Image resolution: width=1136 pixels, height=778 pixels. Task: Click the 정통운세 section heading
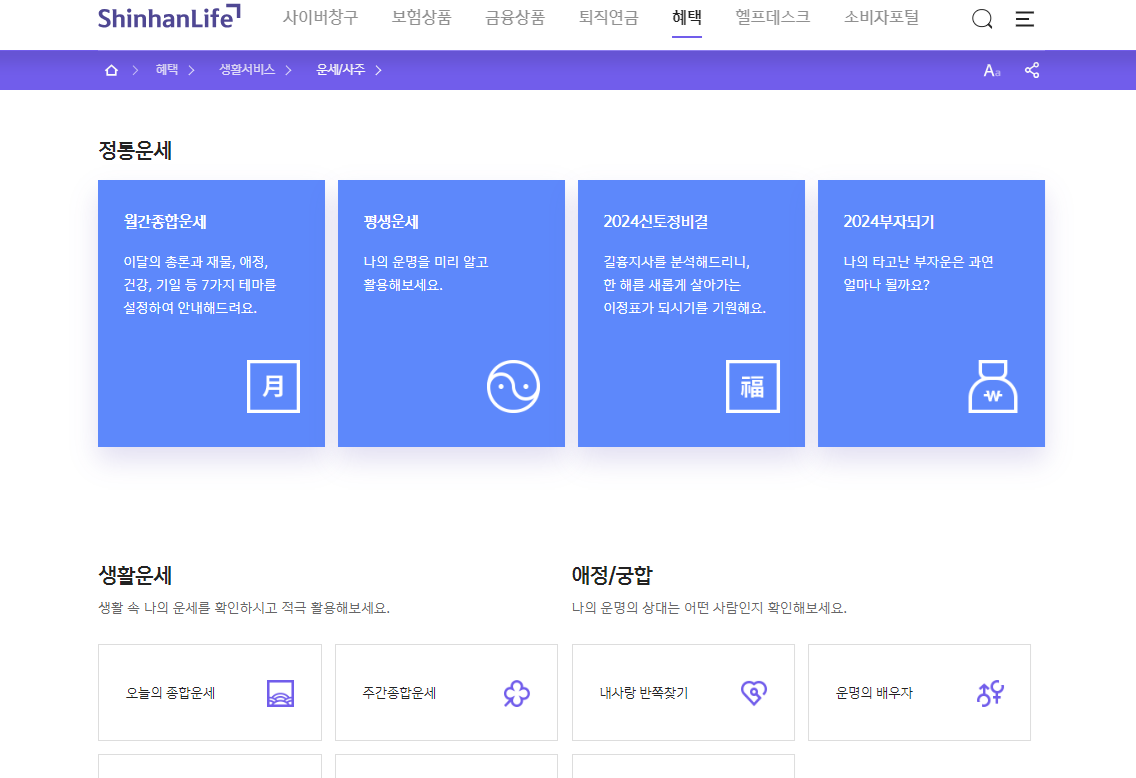(135, 151)
